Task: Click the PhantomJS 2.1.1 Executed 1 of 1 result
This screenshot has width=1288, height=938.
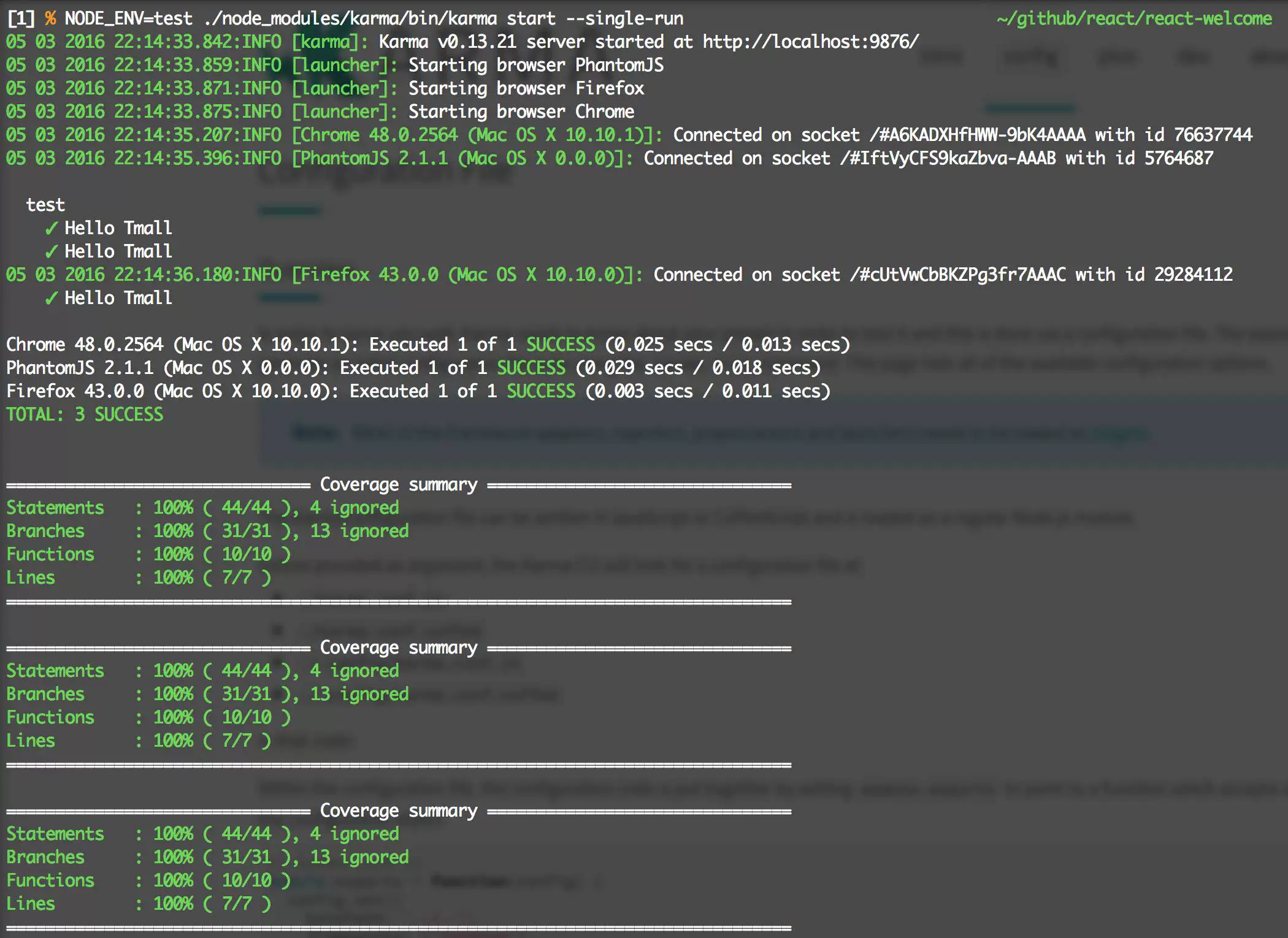Action: click(x=413, y=368)
